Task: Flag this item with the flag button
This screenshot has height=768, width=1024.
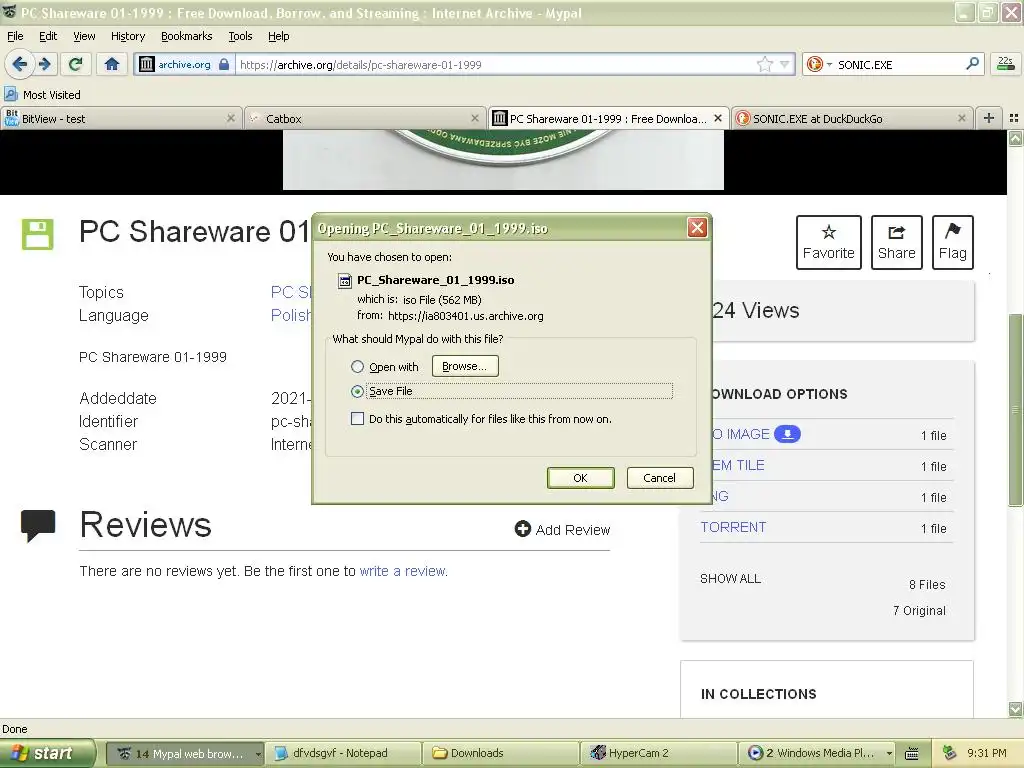Action: pos(953,242)
